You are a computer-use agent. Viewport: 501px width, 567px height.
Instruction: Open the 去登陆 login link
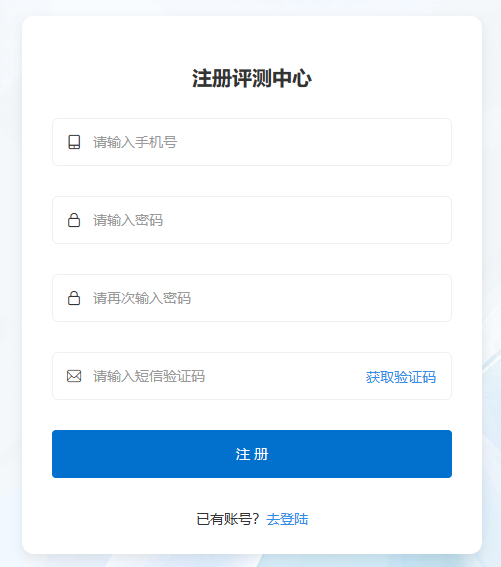click(x=287, y=519)
